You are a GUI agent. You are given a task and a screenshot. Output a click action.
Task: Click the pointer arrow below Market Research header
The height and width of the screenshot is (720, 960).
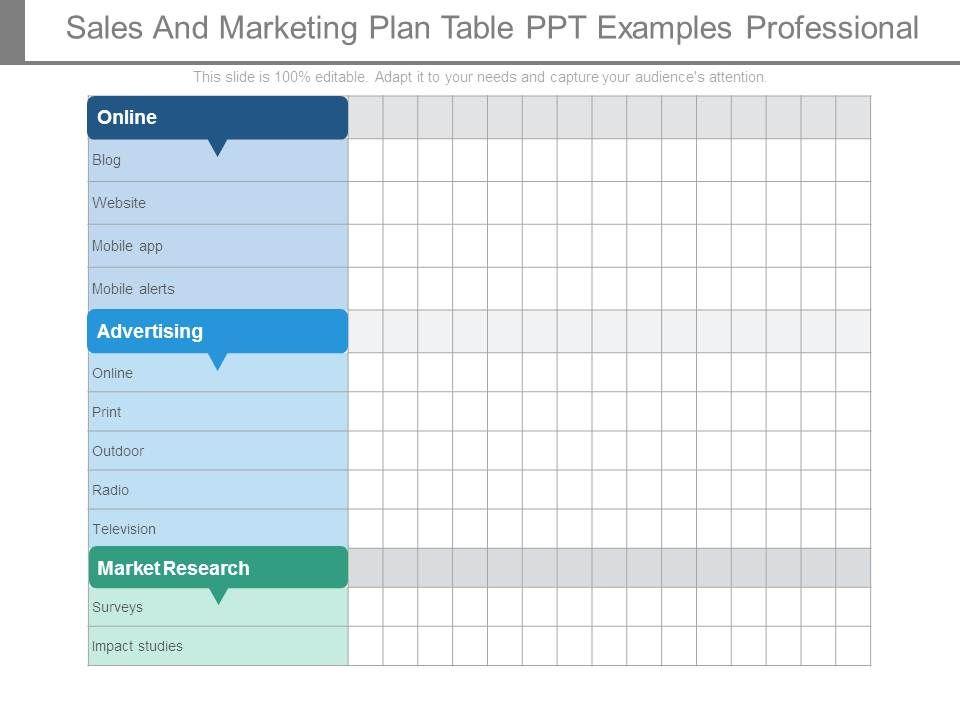pyautogui.click(x=218, y=596)
